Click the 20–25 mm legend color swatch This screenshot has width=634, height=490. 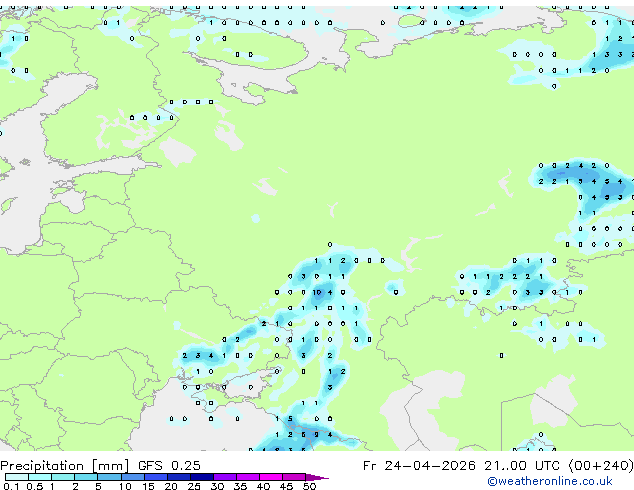pyautogui.click(x=179, y=477)
